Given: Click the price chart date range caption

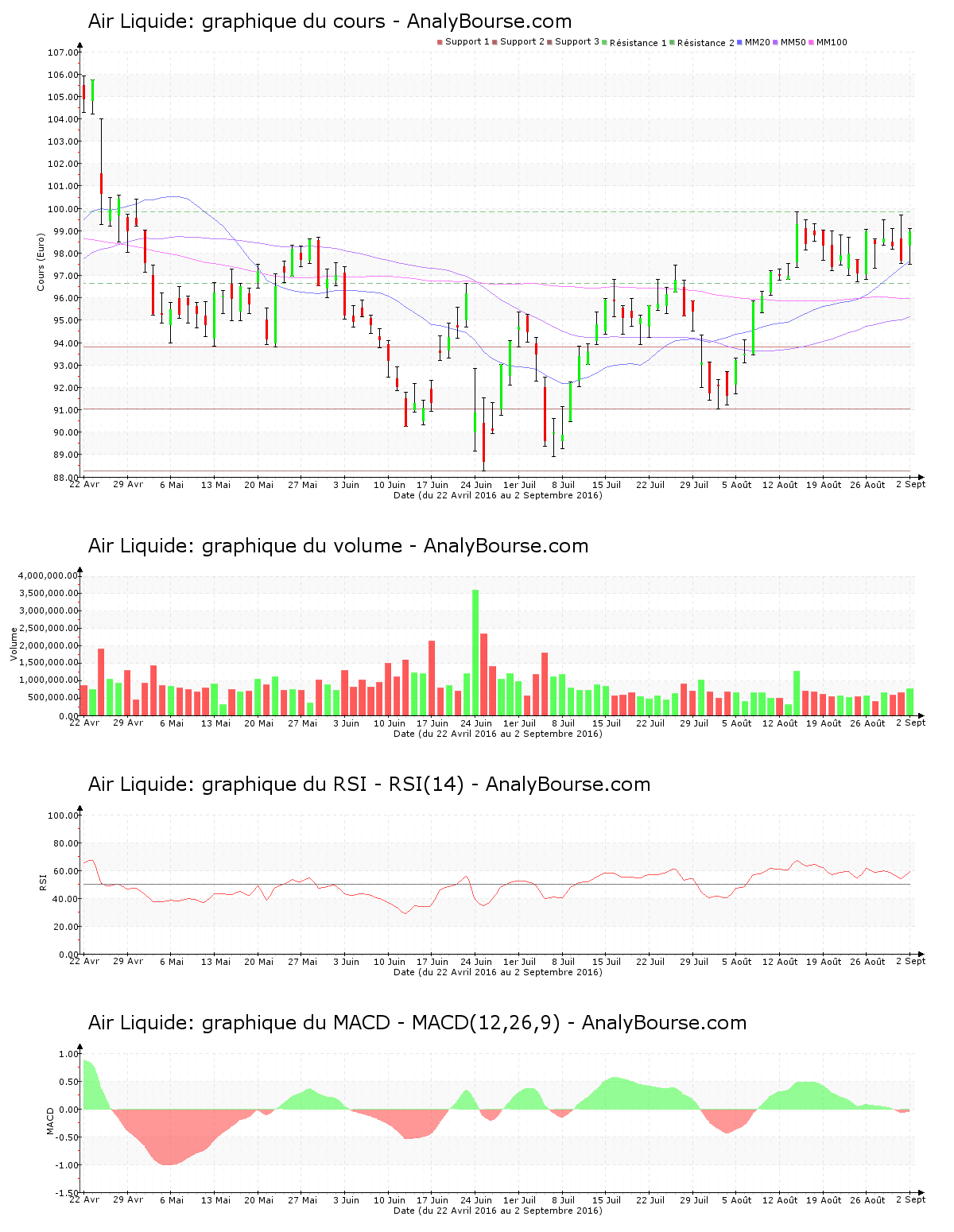Looking at the screenshot, I should (498, 495).
